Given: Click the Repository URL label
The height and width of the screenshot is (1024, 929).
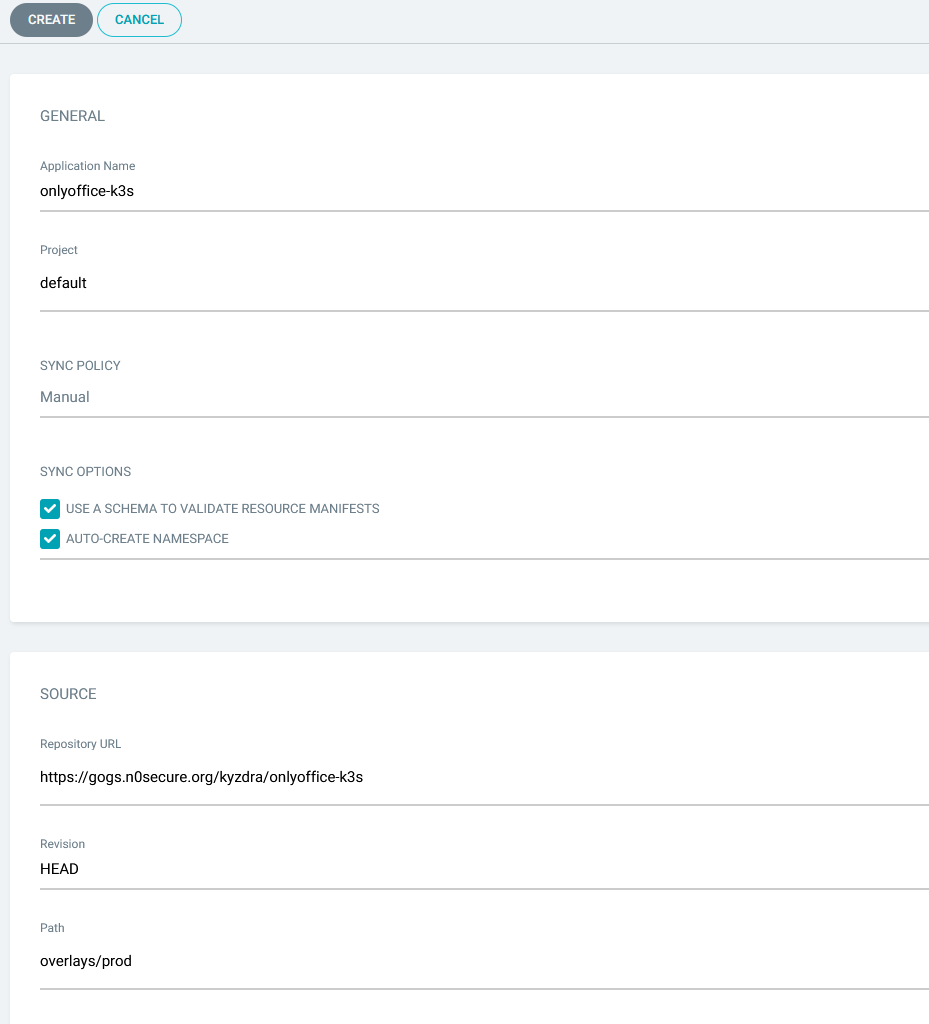Looking at the screenshot, I should click(80, 744).
